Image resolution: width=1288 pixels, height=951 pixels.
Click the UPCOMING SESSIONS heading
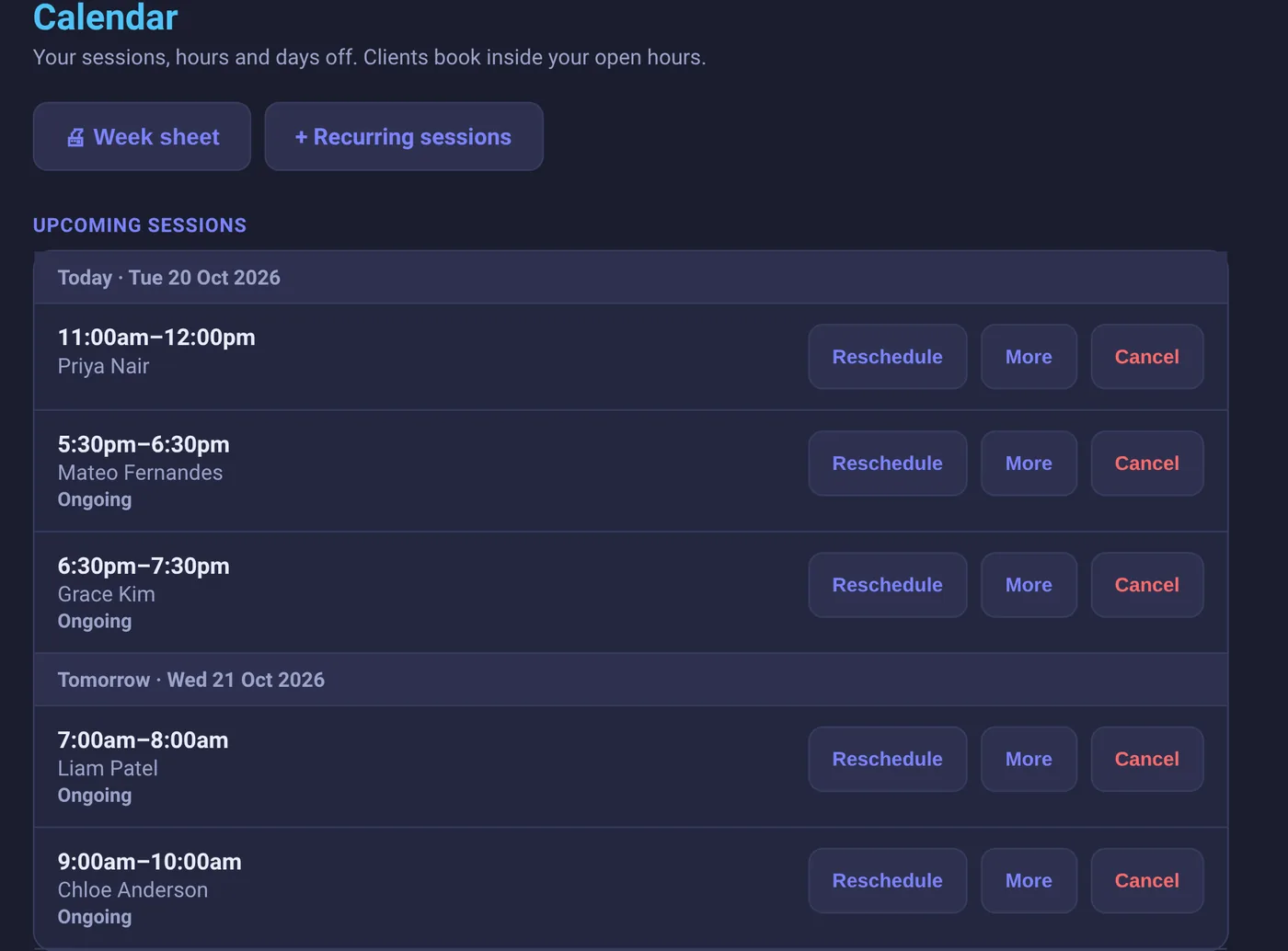click(140, 225)
